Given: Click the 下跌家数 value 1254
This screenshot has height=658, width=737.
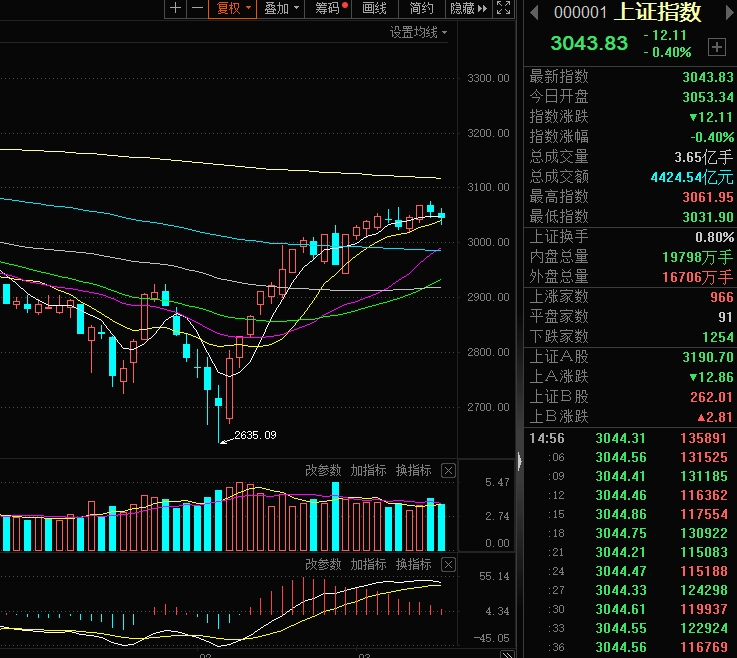Looking at the screenshot, I should click(718, 337).
